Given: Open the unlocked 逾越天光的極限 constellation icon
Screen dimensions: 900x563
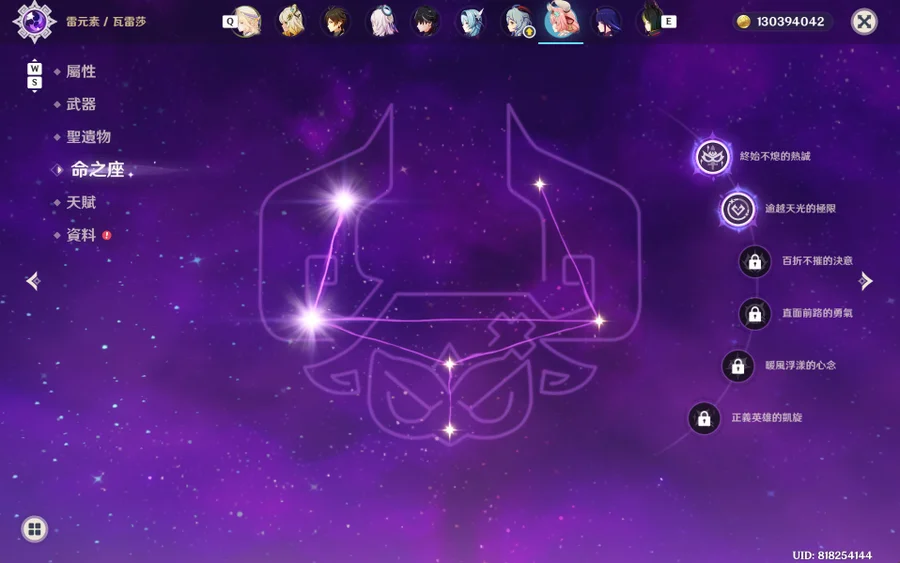Looking at the screenshot, I should (x=738, y=209).
